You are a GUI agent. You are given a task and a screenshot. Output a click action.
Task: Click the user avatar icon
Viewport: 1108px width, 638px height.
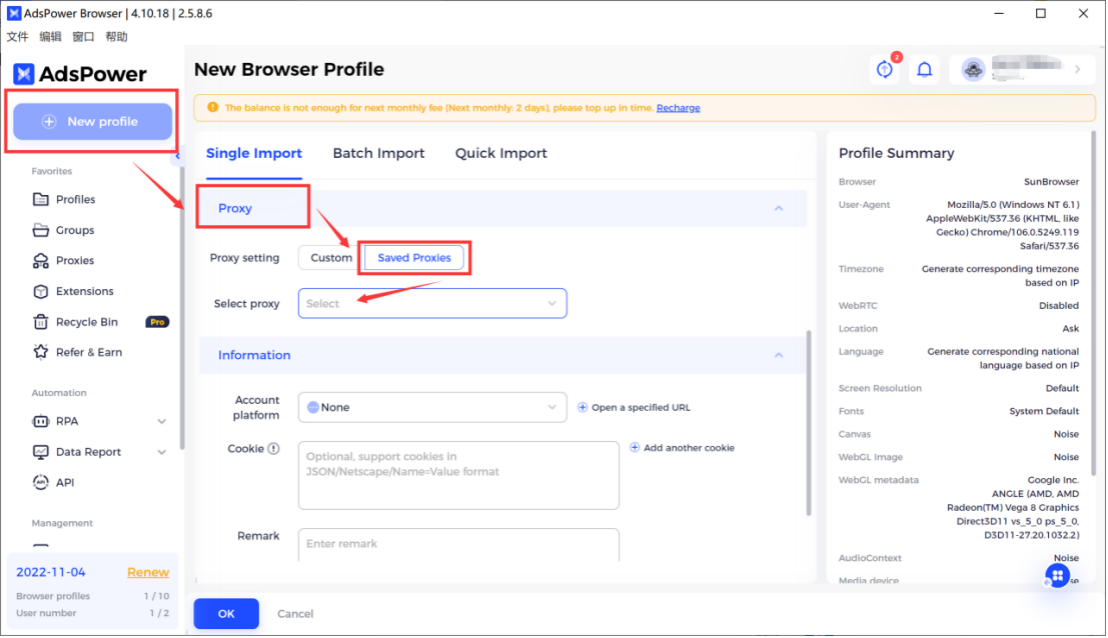[x=974, y=69]
